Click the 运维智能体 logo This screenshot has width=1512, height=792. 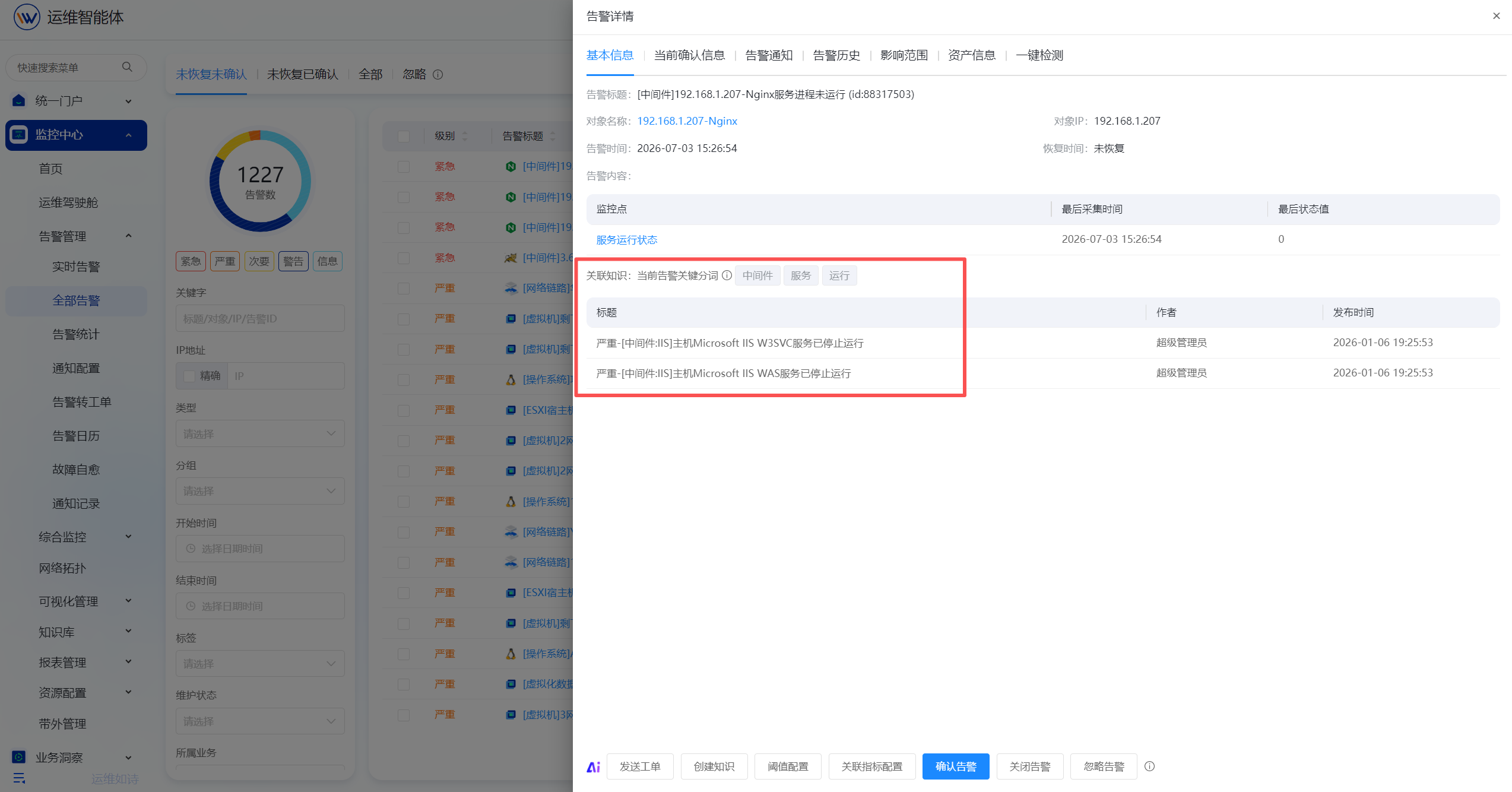(27, 17)
